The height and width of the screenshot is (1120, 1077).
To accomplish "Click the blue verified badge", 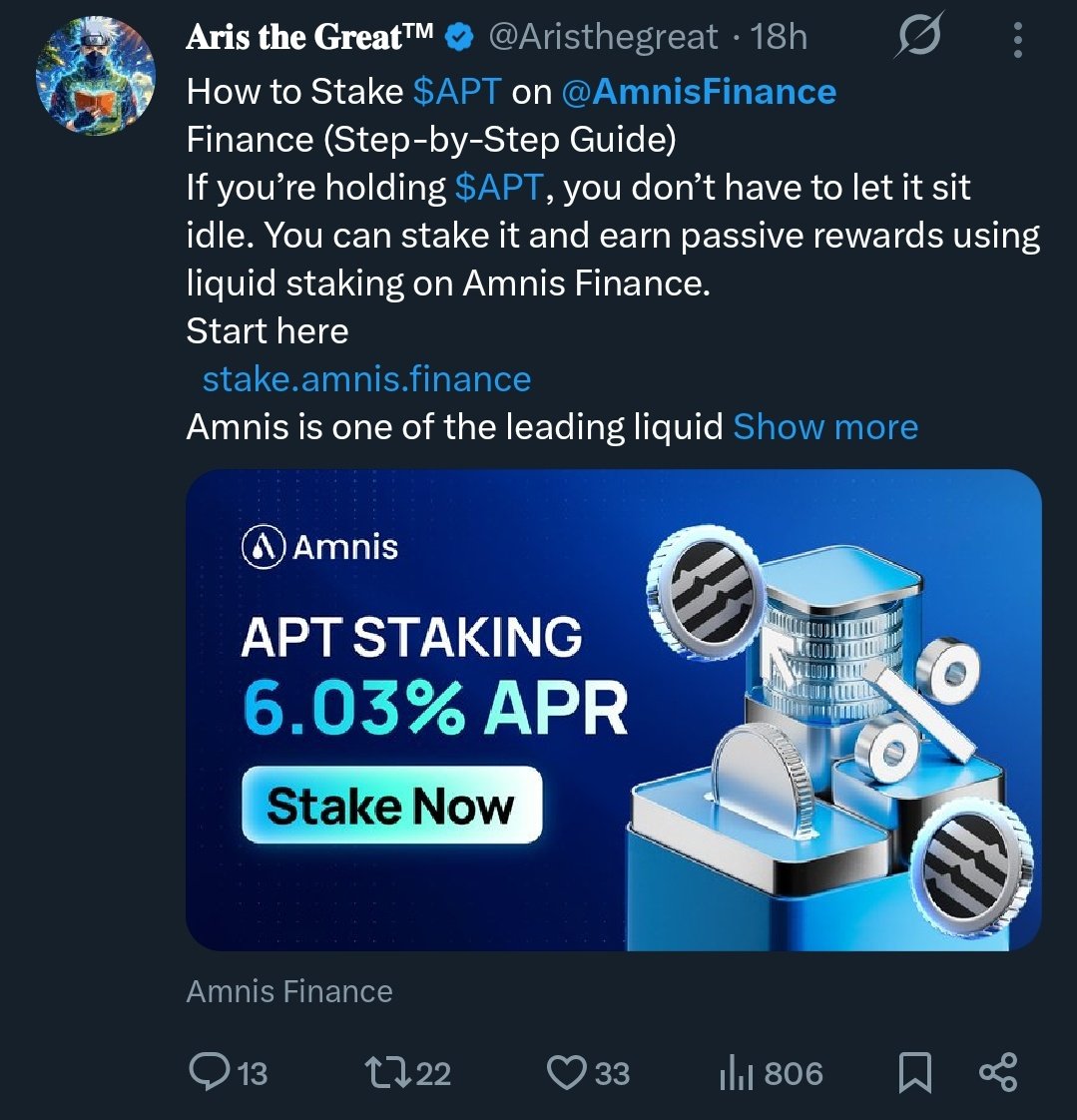I will [458, 39].
